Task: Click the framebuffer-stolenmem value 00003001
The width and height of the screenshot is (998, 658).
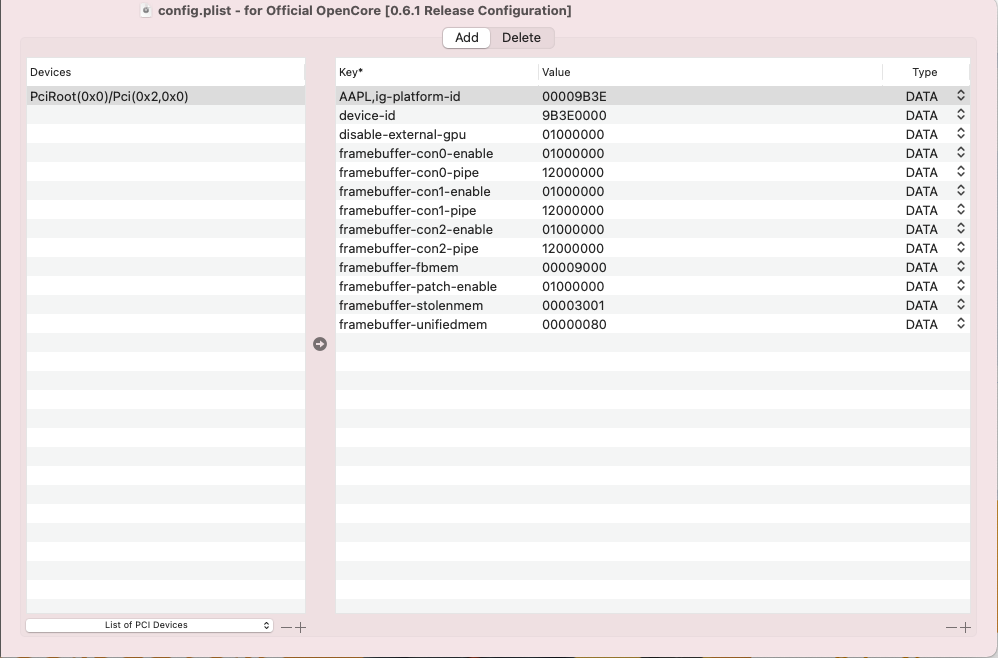Action: (574, 305)
